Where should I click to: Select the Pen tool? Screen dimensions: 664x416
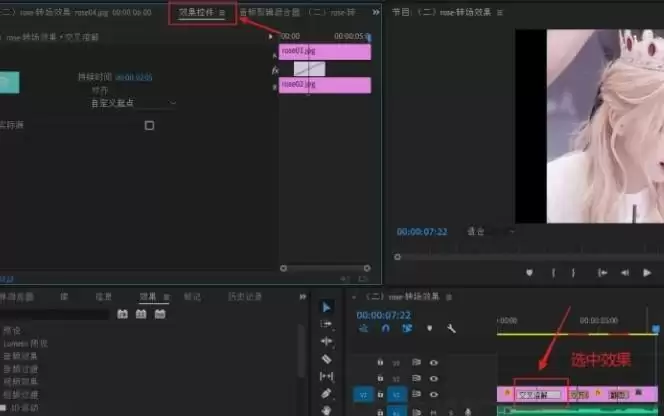click(327, 394)
